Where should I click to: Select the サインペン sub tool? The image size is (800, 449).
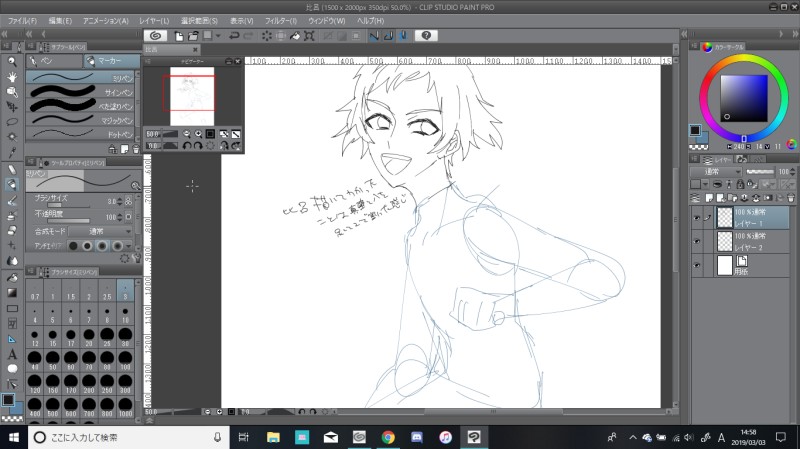click(82, 92)
